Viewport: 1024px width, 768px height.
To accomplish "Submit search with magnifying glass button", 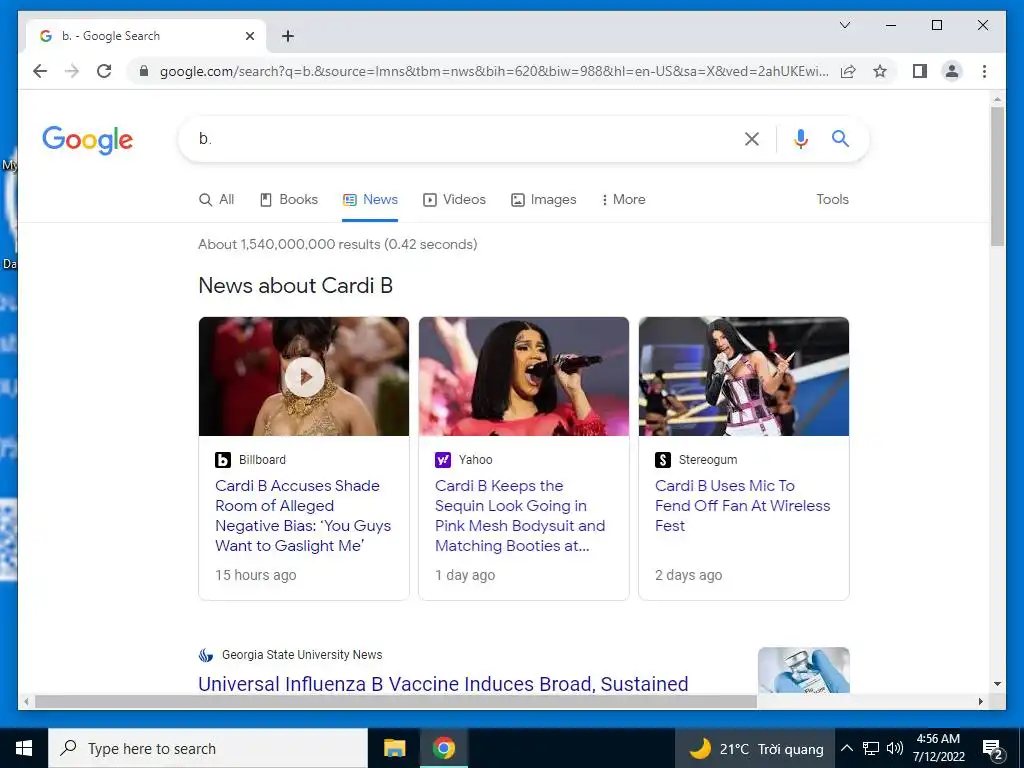I will [840, 138].
